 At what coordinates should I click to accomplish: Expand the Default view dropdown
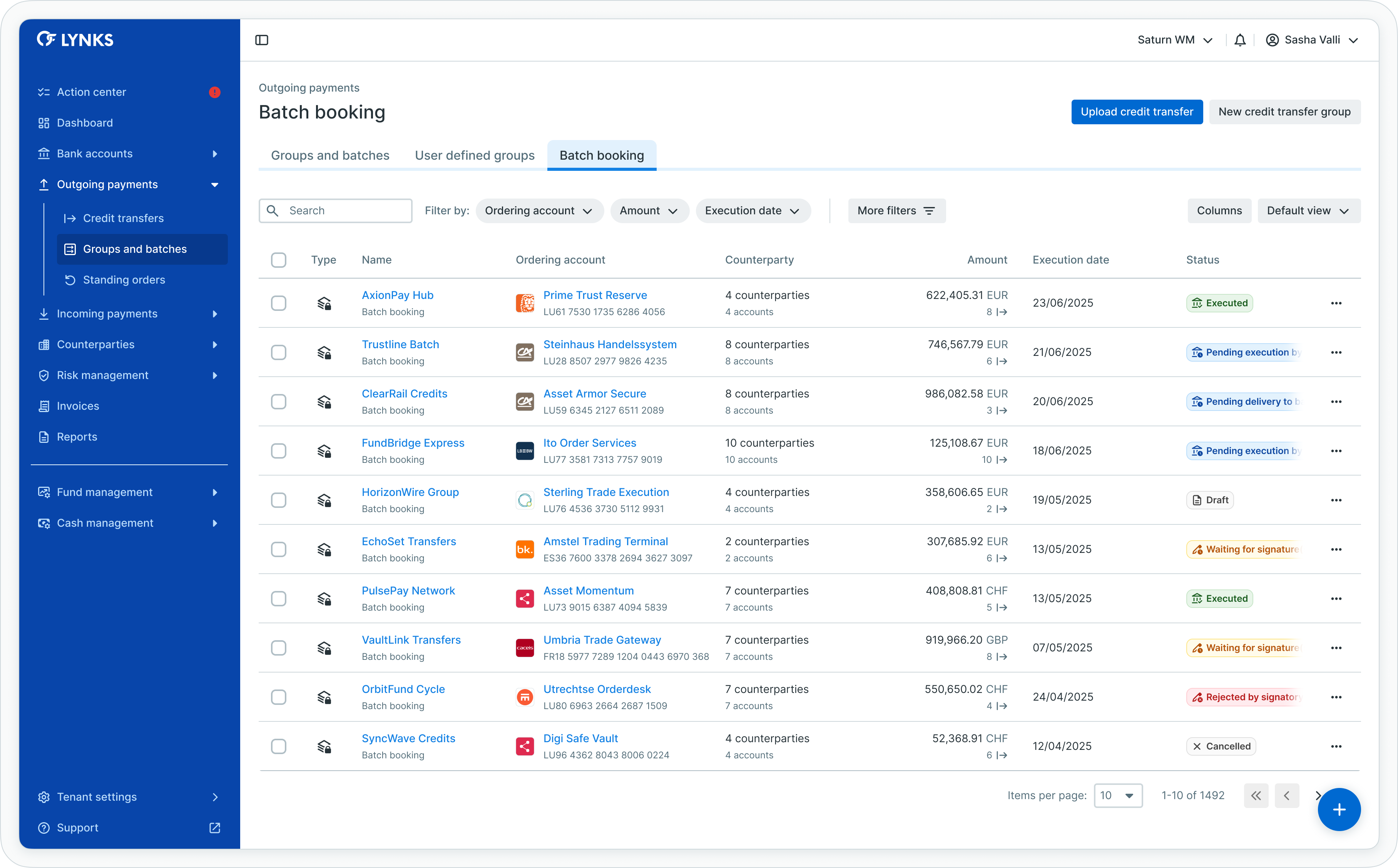click(x=1308, y=211)
